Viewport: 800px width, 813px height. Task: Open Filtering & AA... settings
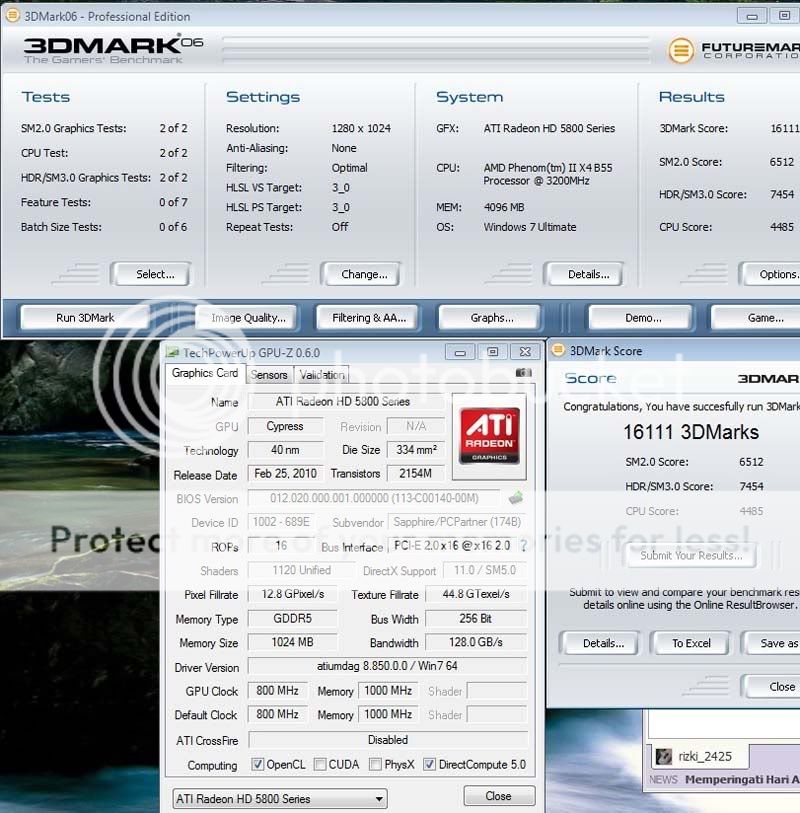369,318
